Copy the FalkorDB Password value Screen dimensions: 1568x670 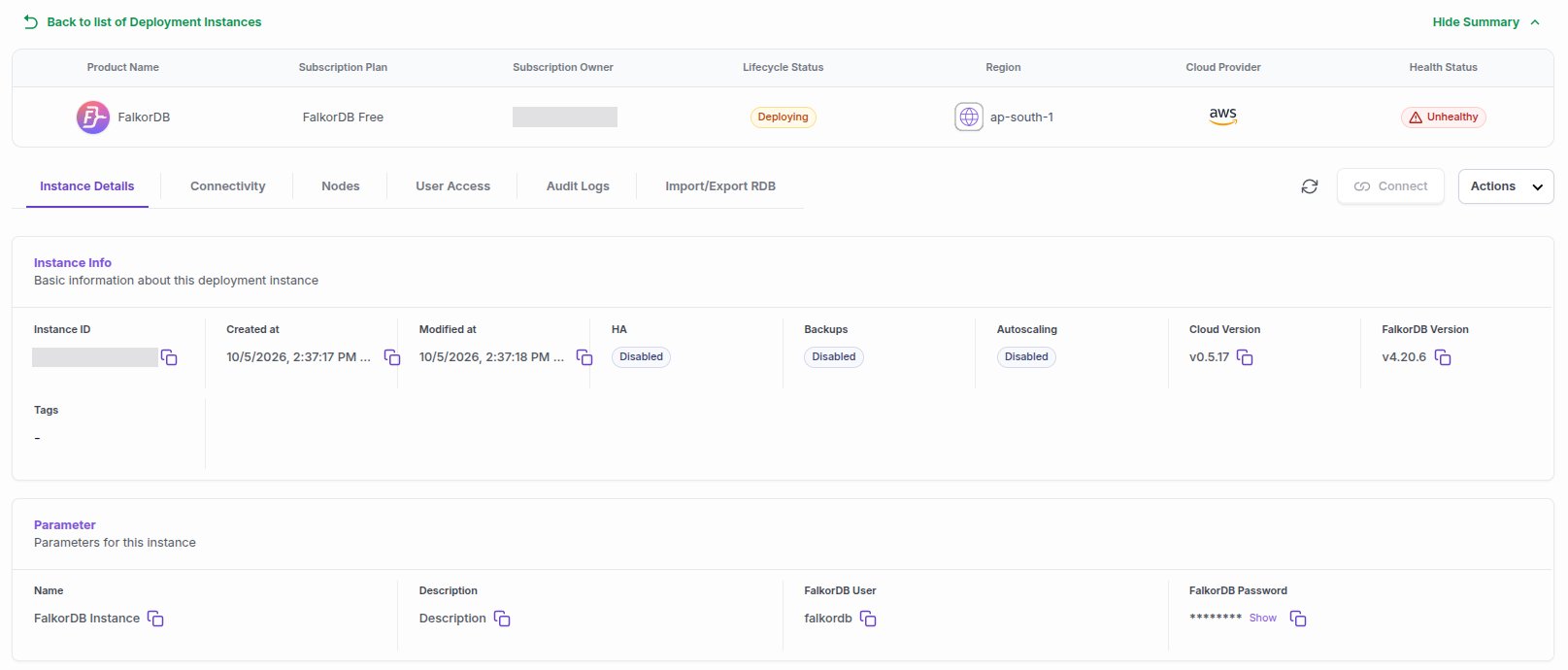pos(1298,619)
